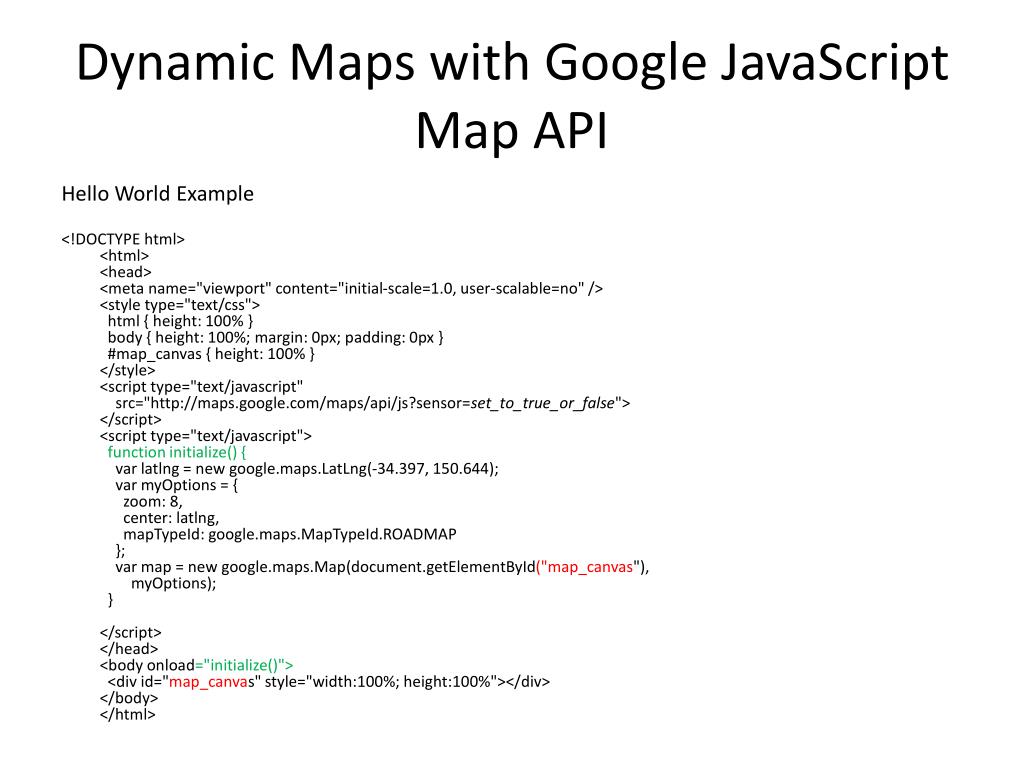Select the '<div id="map_canvas"' line

pos(329,682)
